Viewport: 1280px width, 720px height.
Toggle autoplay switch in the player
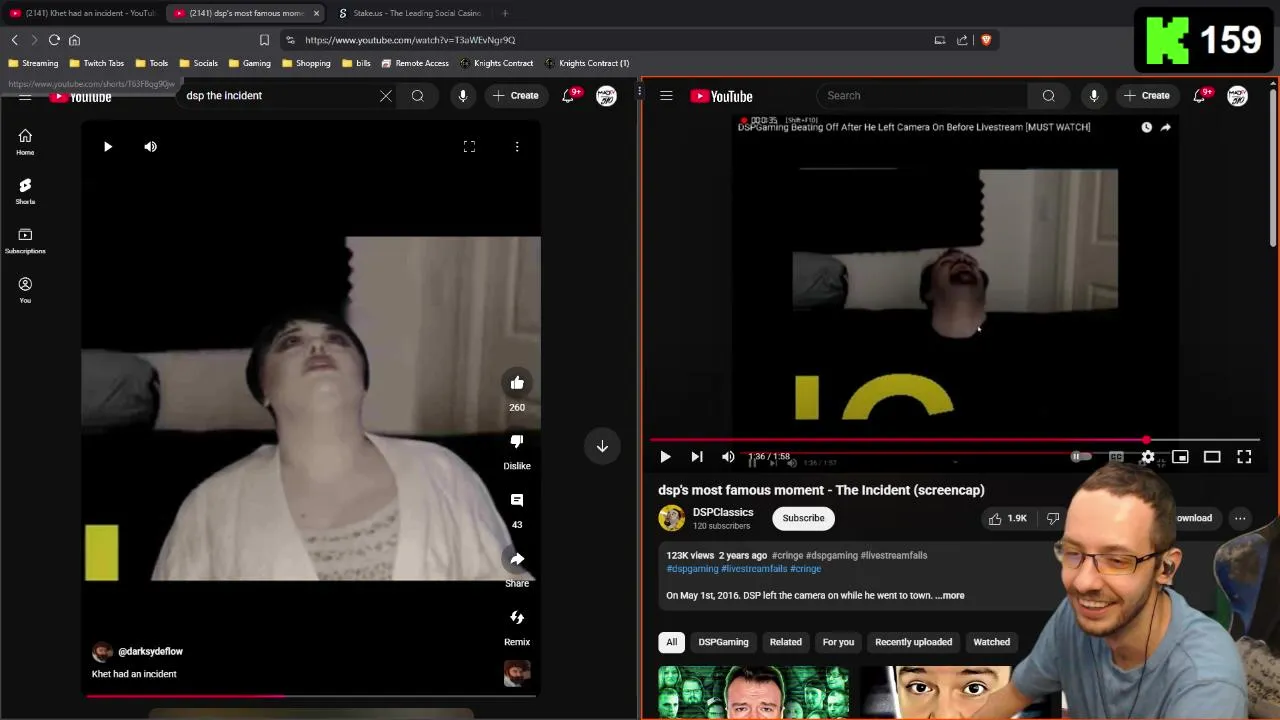(x=1081, y=457)
